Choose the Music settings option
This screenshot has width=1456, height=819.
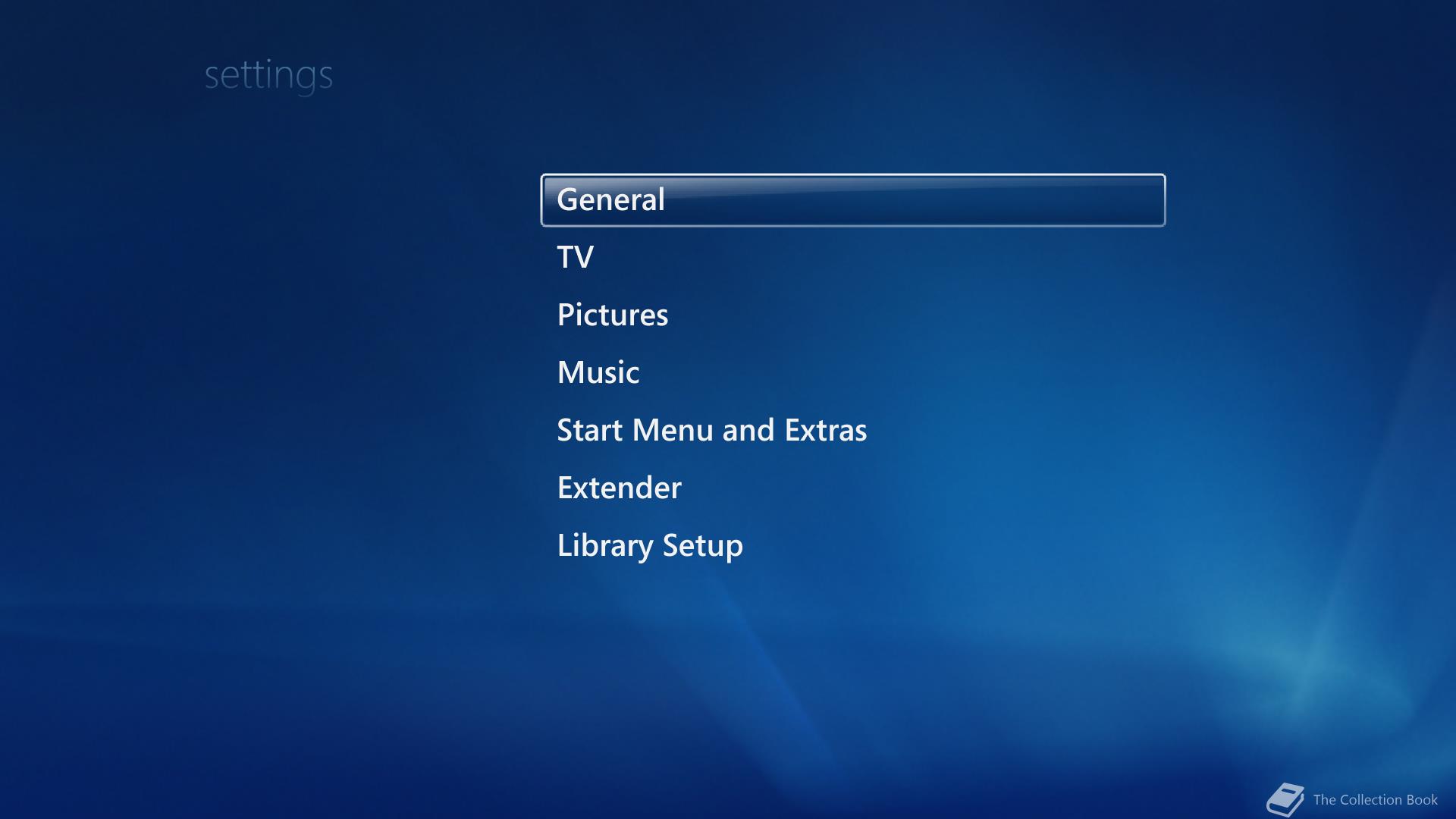[x=598, y=372]
